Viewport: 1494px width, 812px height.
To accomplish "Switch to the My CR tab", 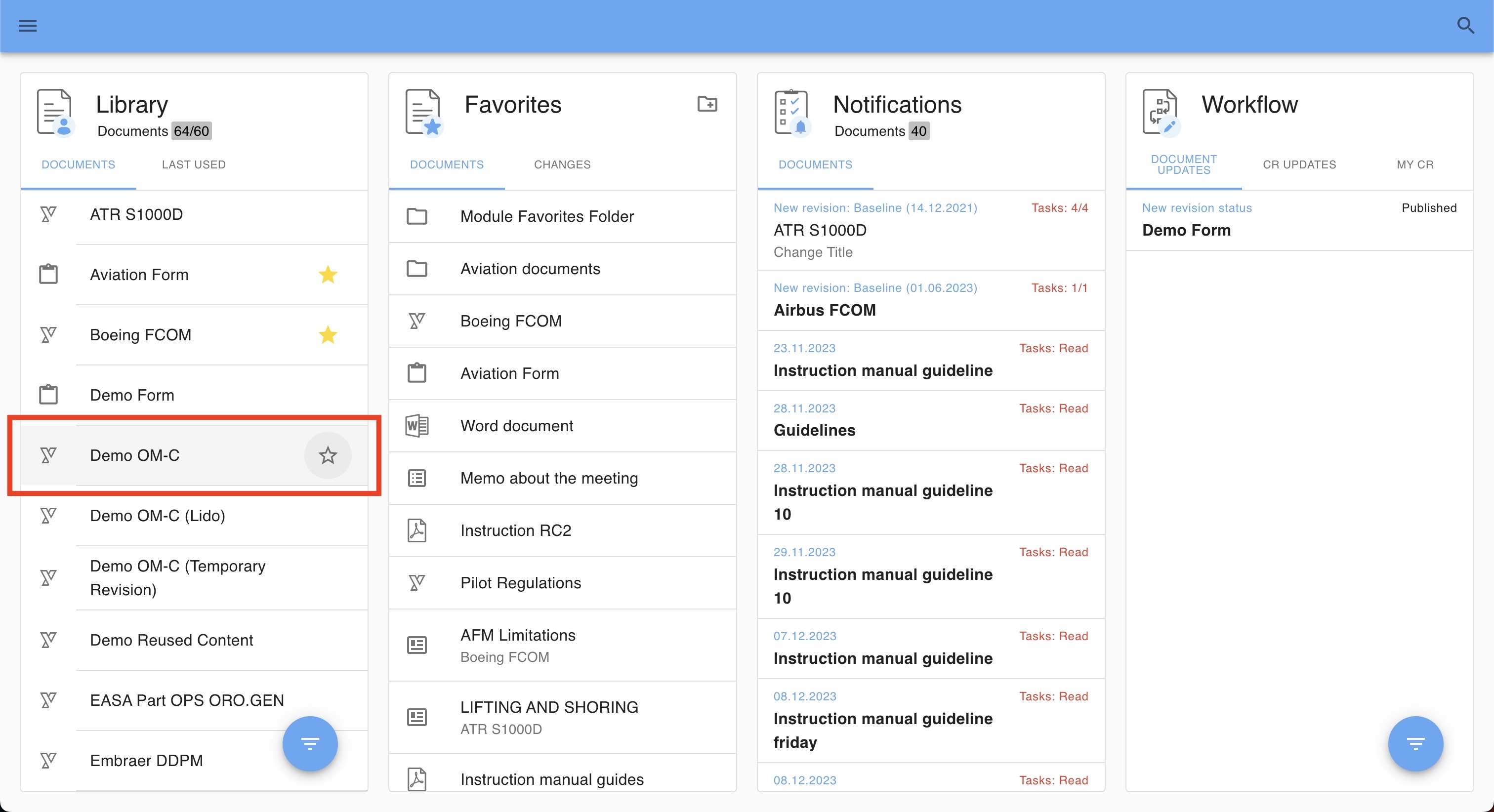I will pyautogui.click(x=1414, y=164).
